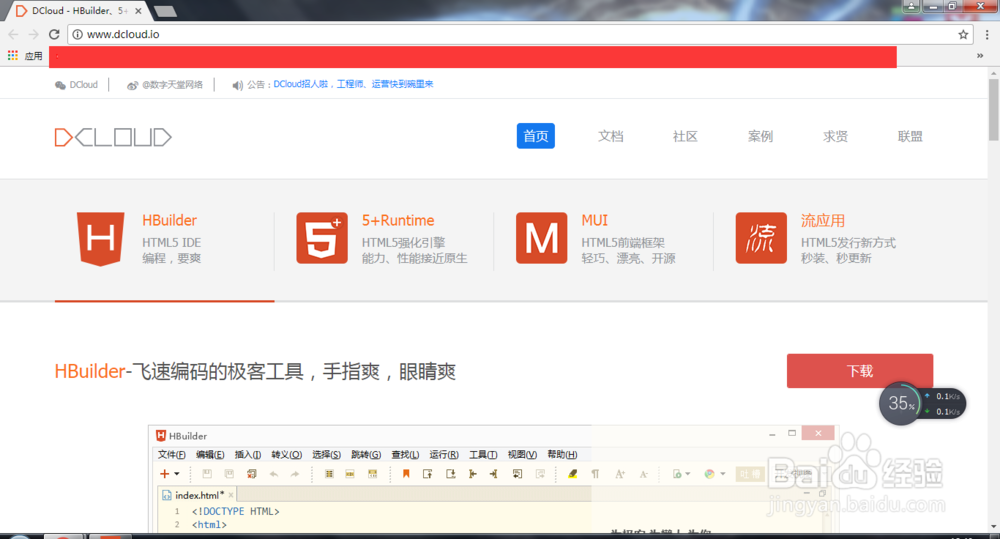Expand the dropdown arrow beside Chrome preview icon
The width and height of the screenshot is (1000, 539).
723,474
